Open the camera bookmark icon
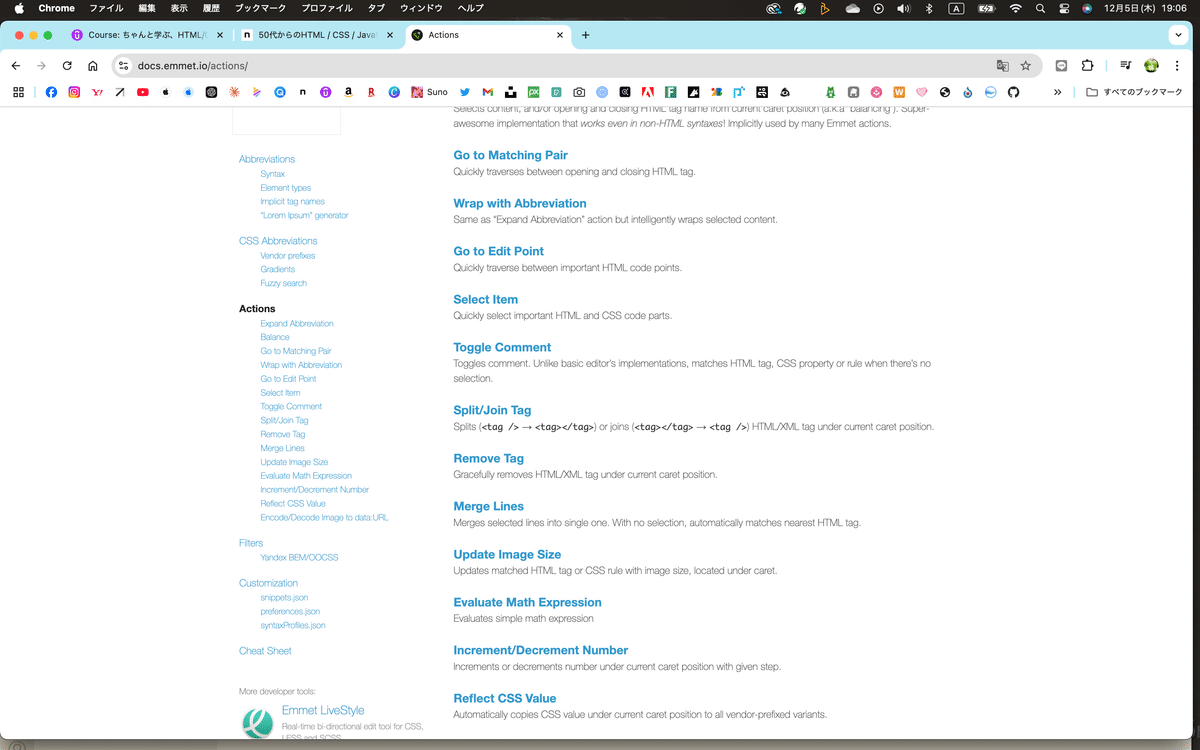Screen dimensions: 1200x750 (x=579, y=92)
